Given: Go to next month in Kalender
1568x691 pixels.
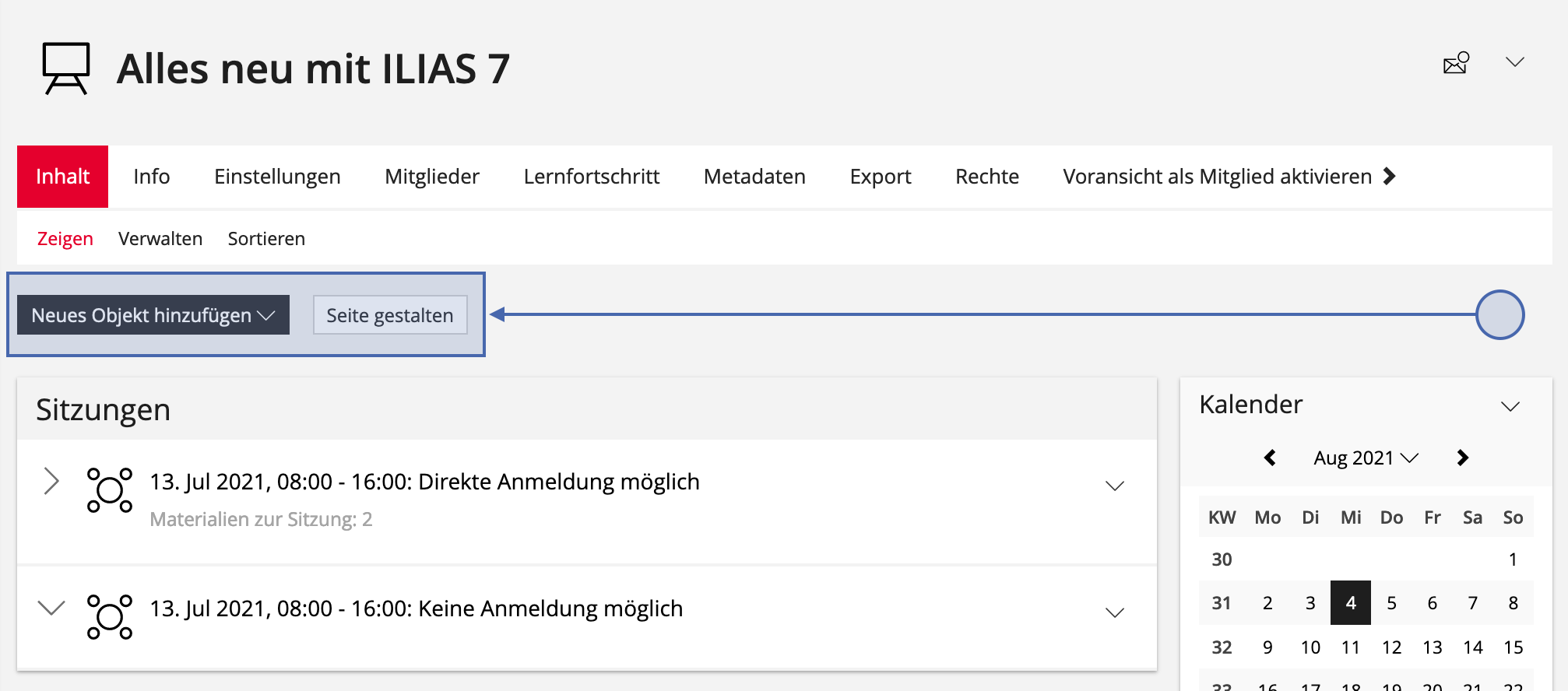Looking at the screenshot, I should 1462,458.
